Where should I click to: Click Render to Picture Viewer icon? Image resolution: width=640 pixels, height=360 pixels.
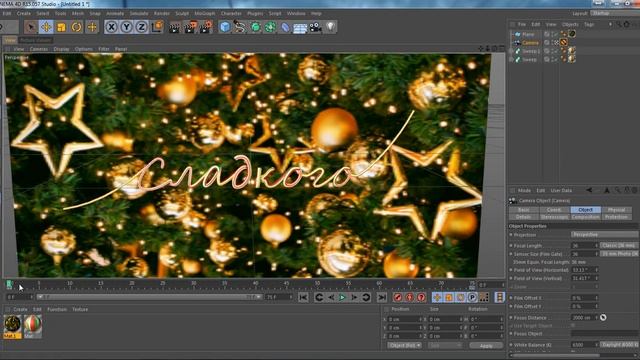[x=190, y=27]
